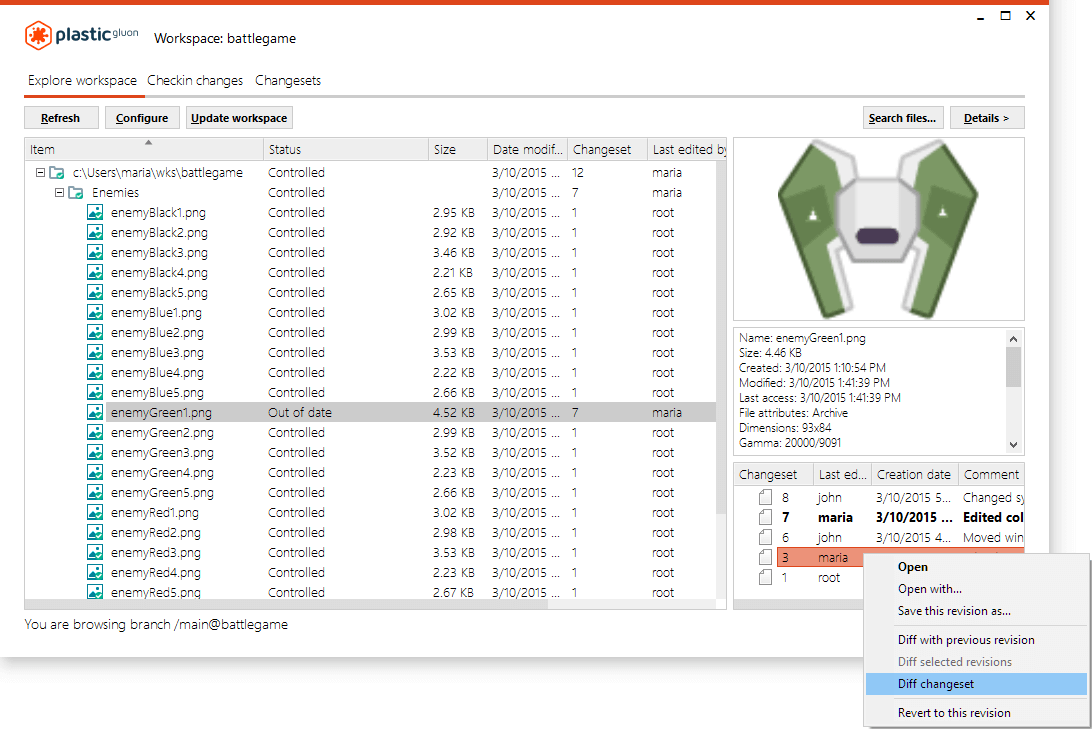Screen dimensions: 1092x729
Task: Click the Configure button
Action: tap(142, 118)
